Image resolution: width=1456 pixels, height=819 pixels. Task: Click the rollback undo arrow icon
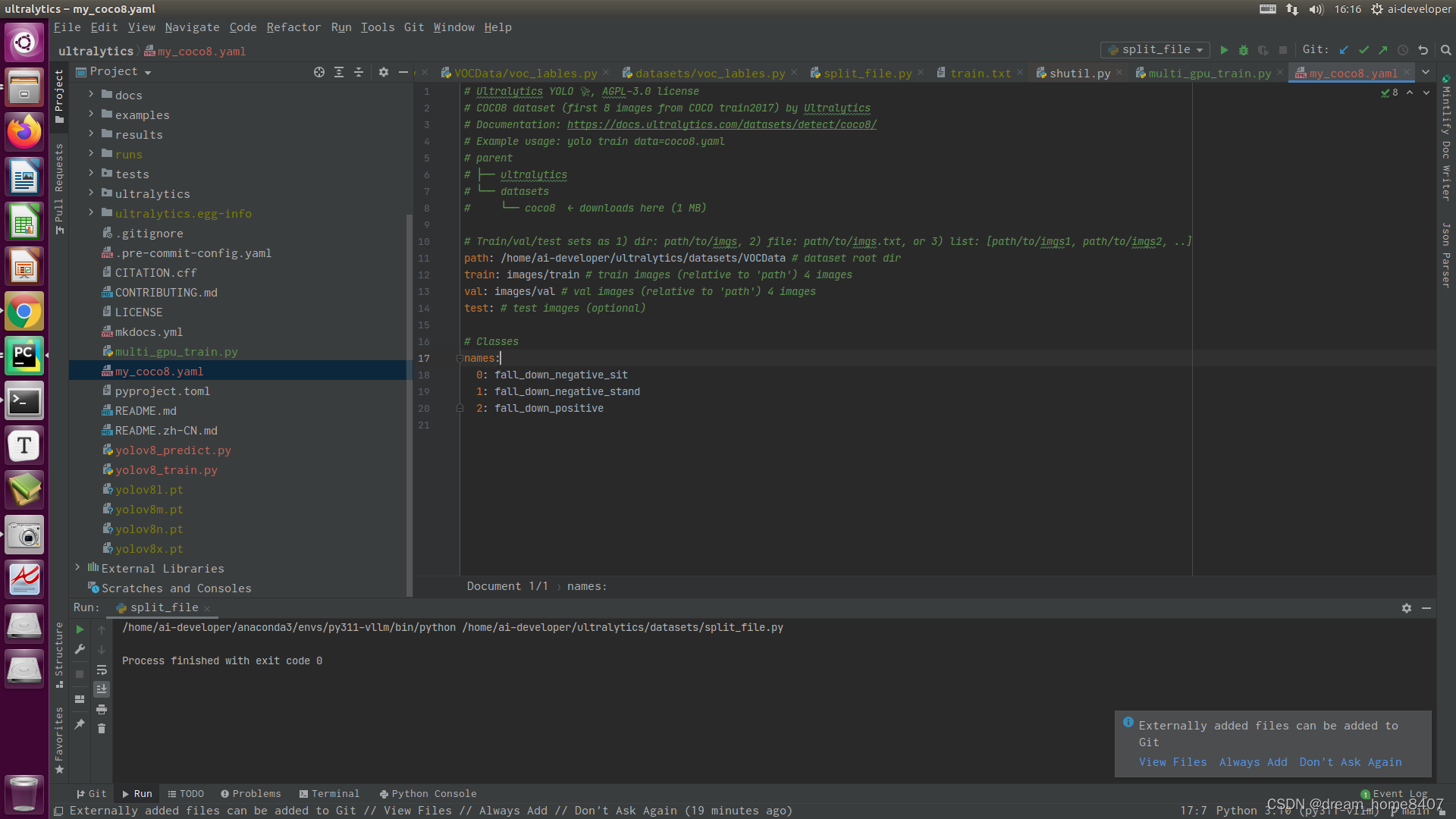click(1423, 50)
